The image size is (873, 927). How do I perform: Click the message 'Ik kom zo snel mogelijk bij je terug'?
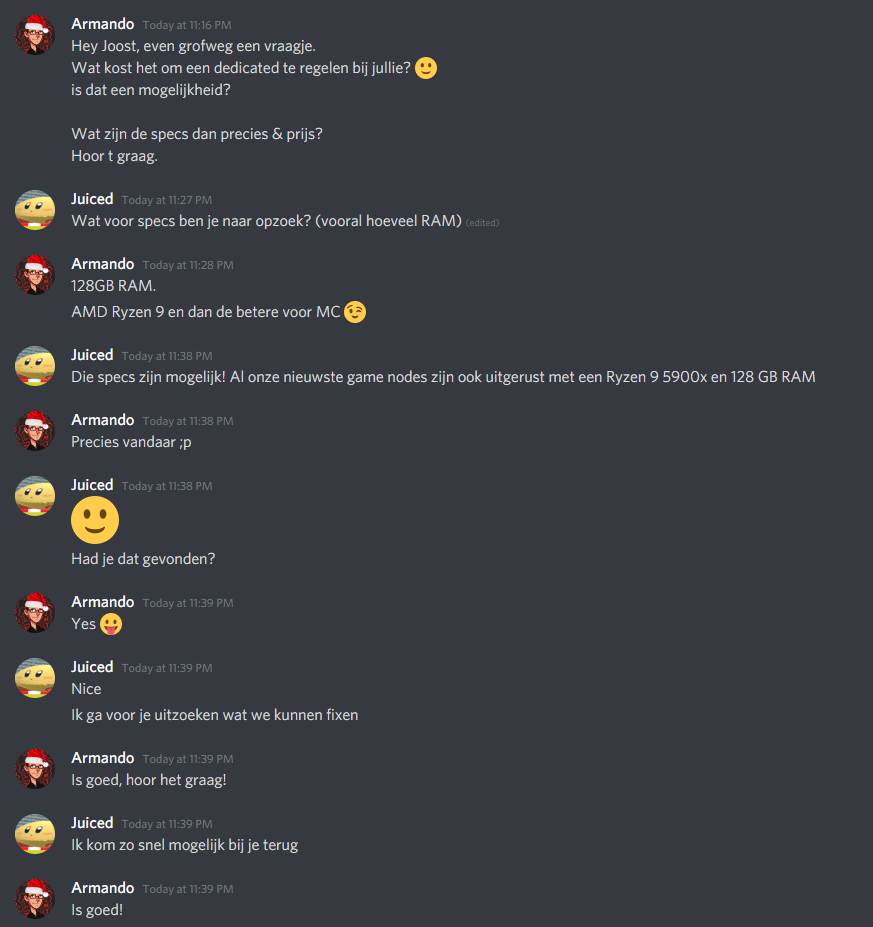(184, 845)
